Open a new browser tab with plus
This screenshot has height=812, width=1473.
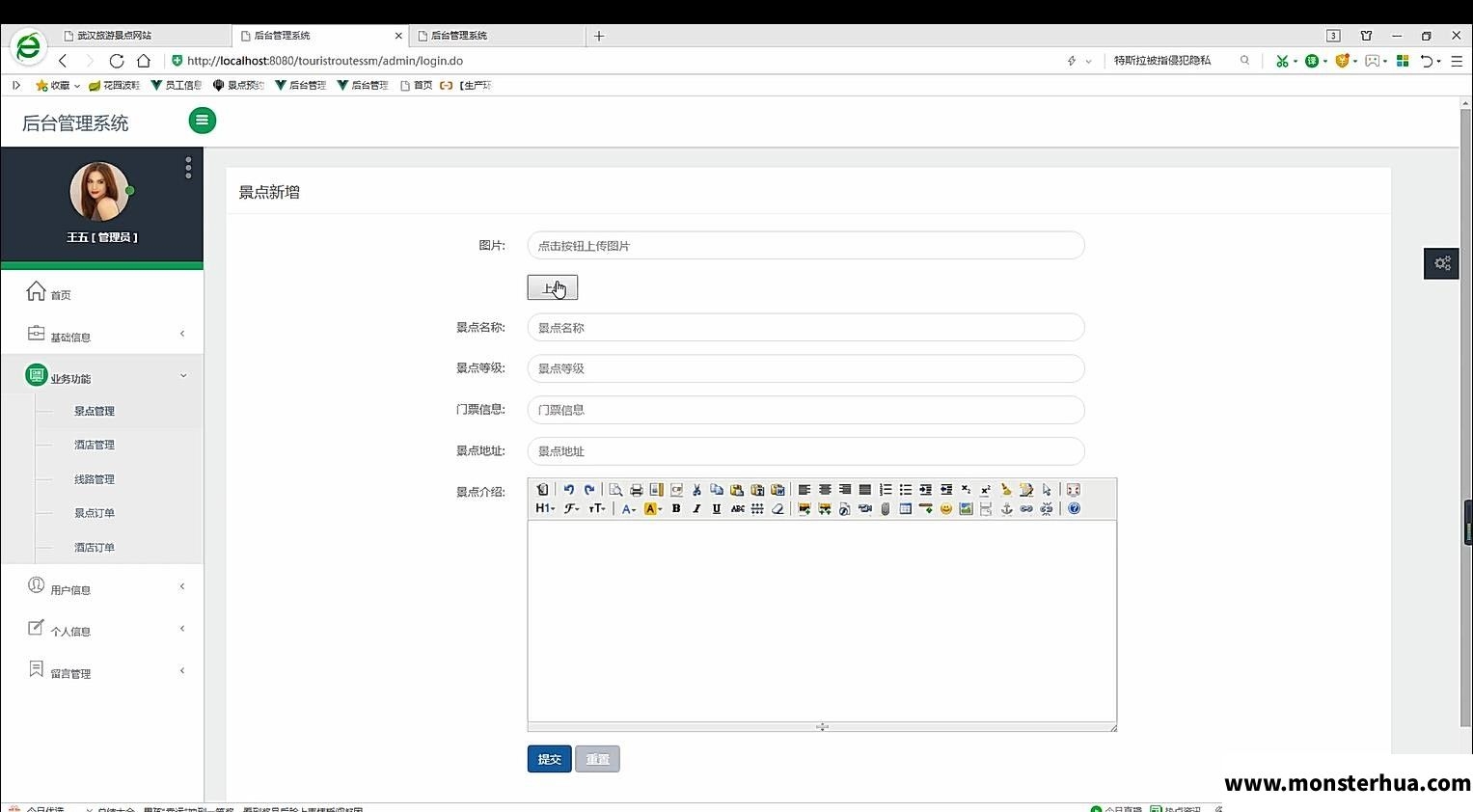599,36
